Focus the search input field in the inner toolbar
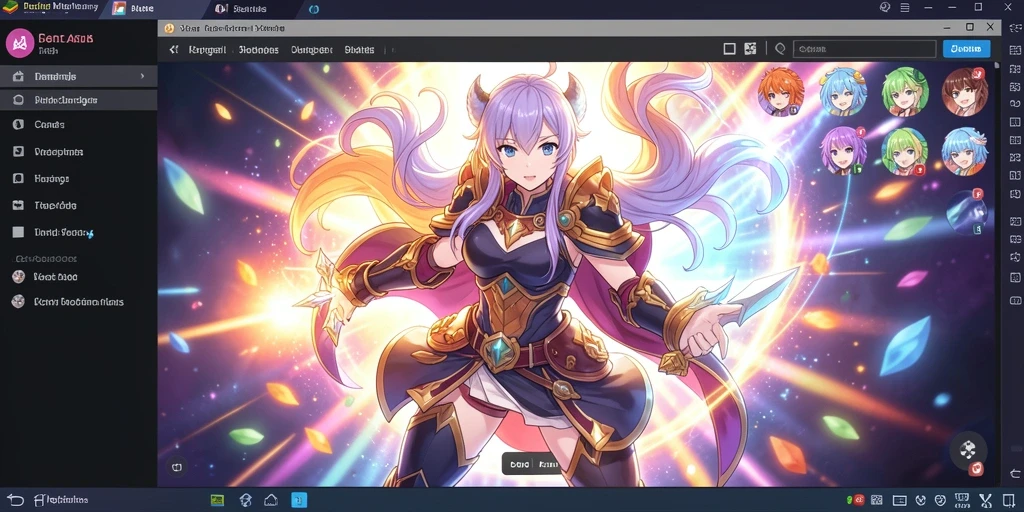Viewport: 1024px width, 512px height. coord(864,49)
